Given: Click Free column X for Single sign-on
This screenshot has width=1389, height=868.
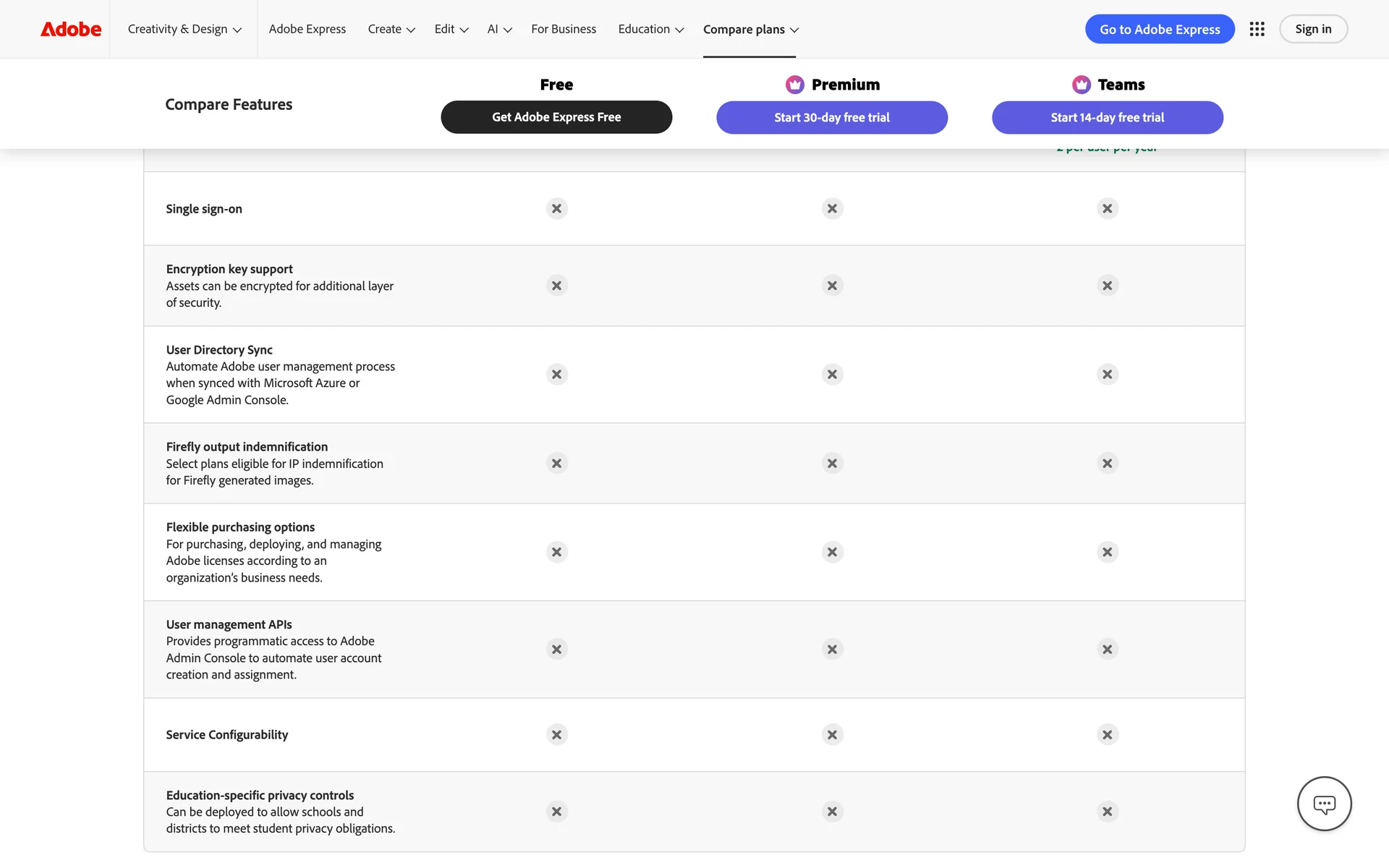Looking at the screenshot, I should (556, 208).
